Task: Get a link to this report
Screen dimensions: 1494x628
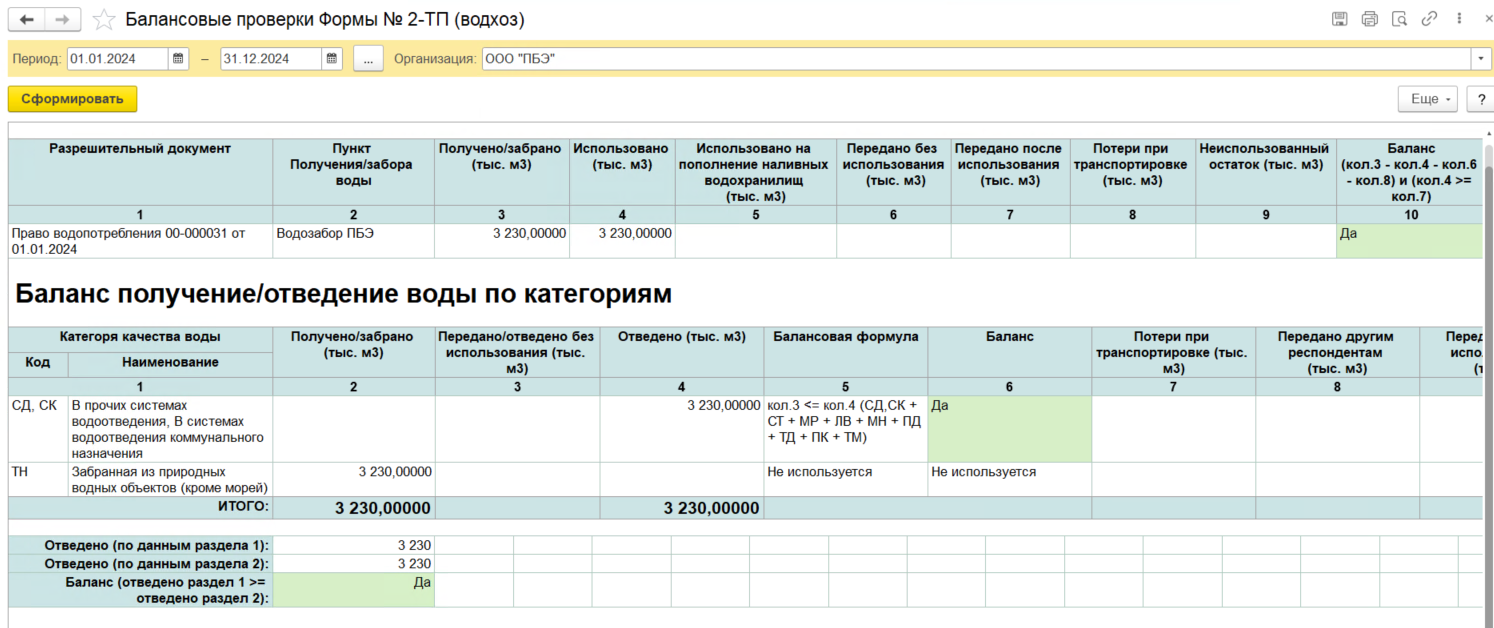Action: coord(1429,19)
